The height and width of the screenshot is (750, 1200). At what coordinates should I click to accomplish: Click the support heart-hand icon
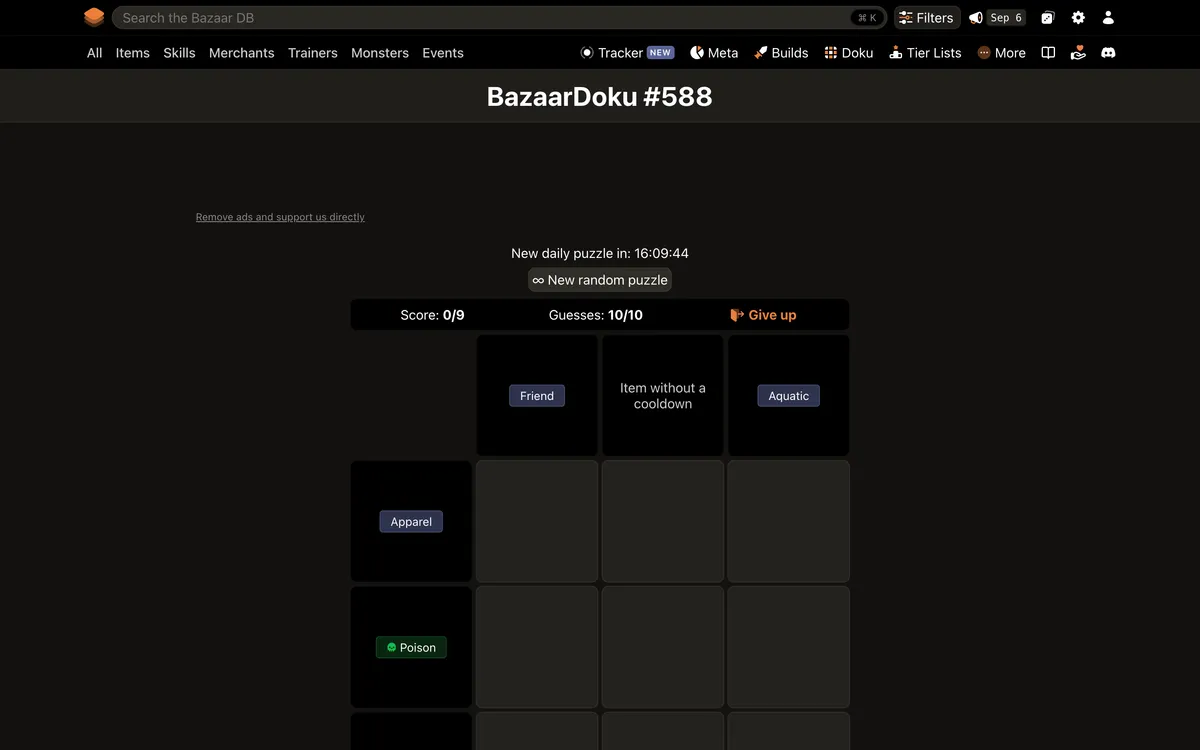[x=1078, y=53]
